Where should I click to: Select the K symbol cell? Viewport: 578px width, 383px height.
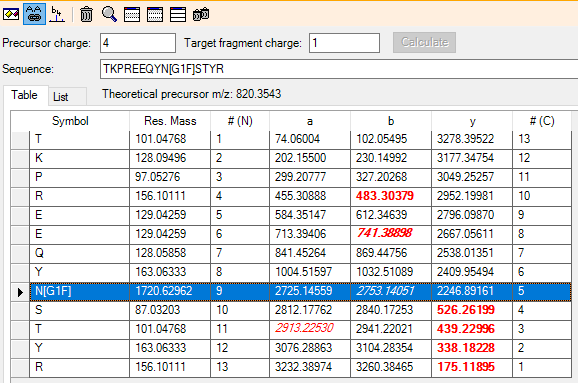(x=80, y=158)
